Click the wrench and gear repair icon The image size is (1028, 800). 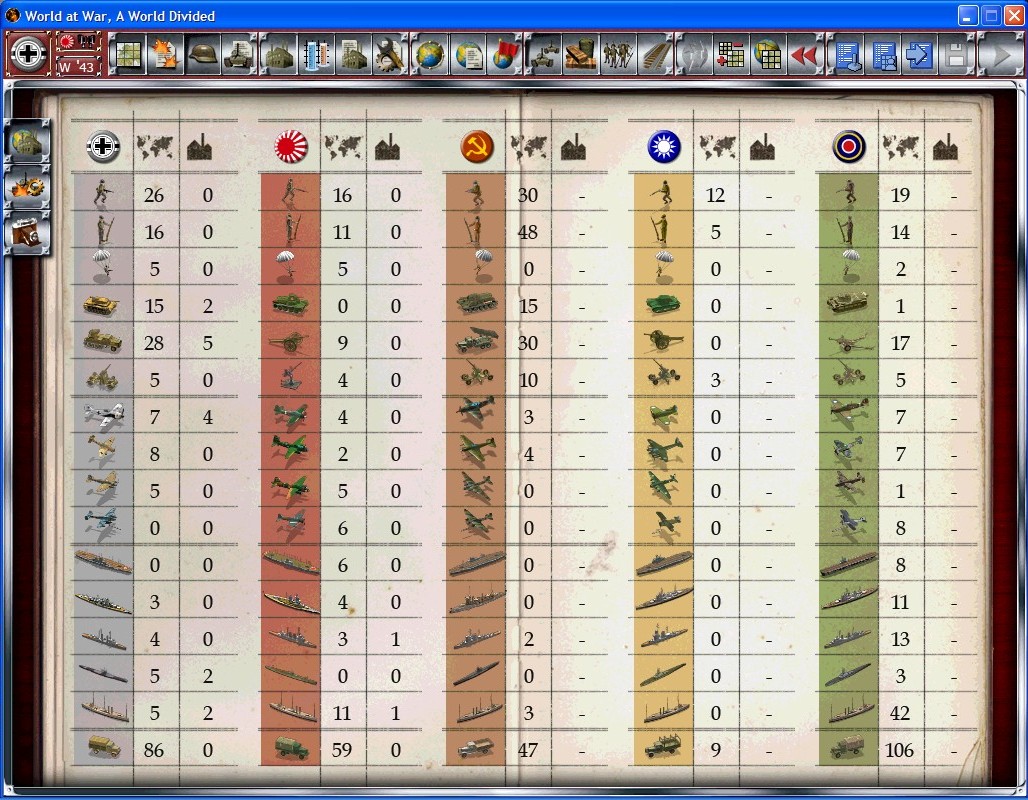390,54
